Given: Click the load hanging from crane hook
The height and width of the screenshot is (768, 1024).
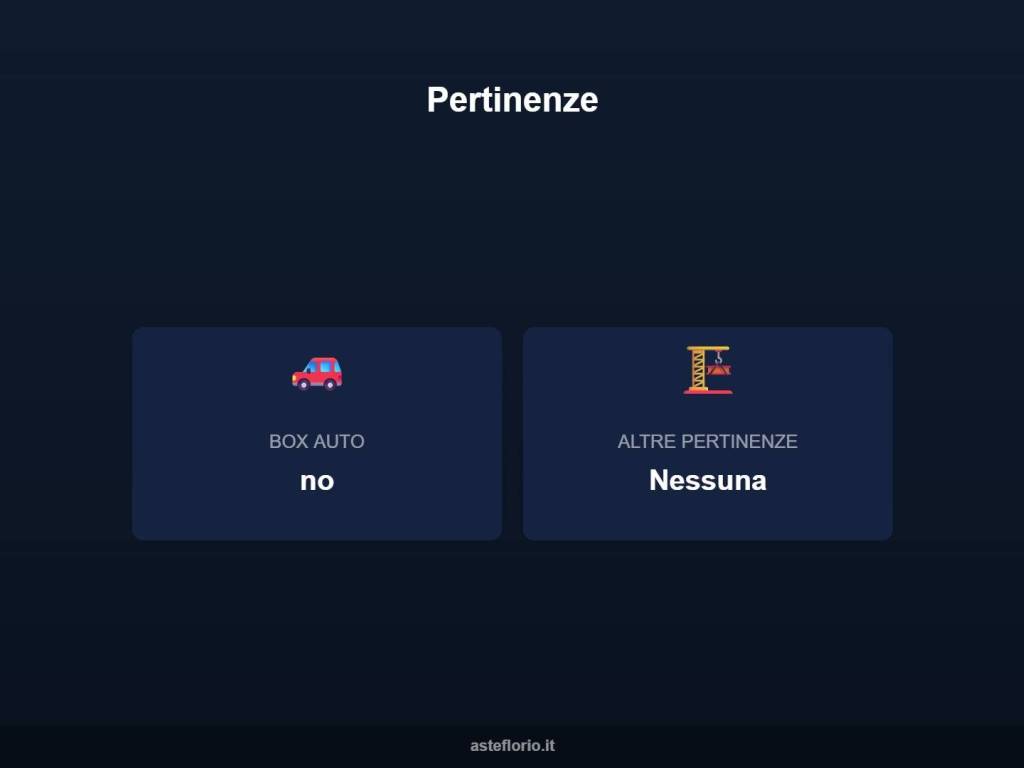Looking at the screenshot, I should 719,370.
